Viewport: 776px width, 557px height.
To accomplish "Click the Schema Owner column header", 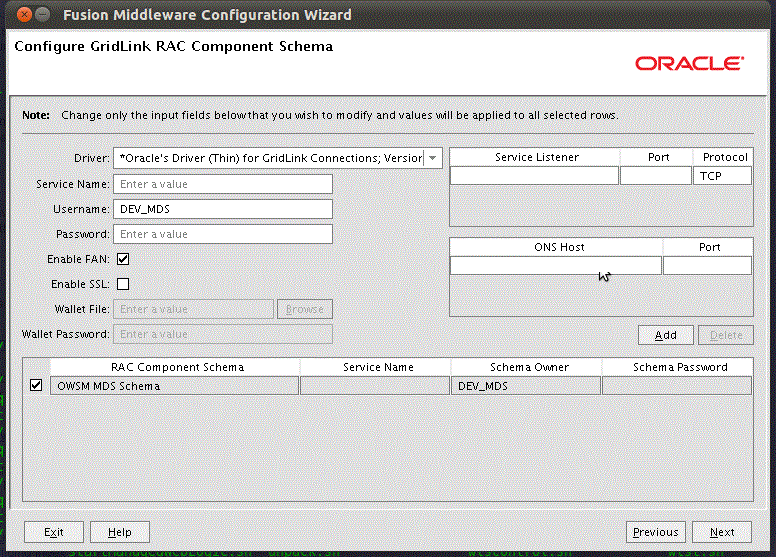I will (x=527, y=367).
